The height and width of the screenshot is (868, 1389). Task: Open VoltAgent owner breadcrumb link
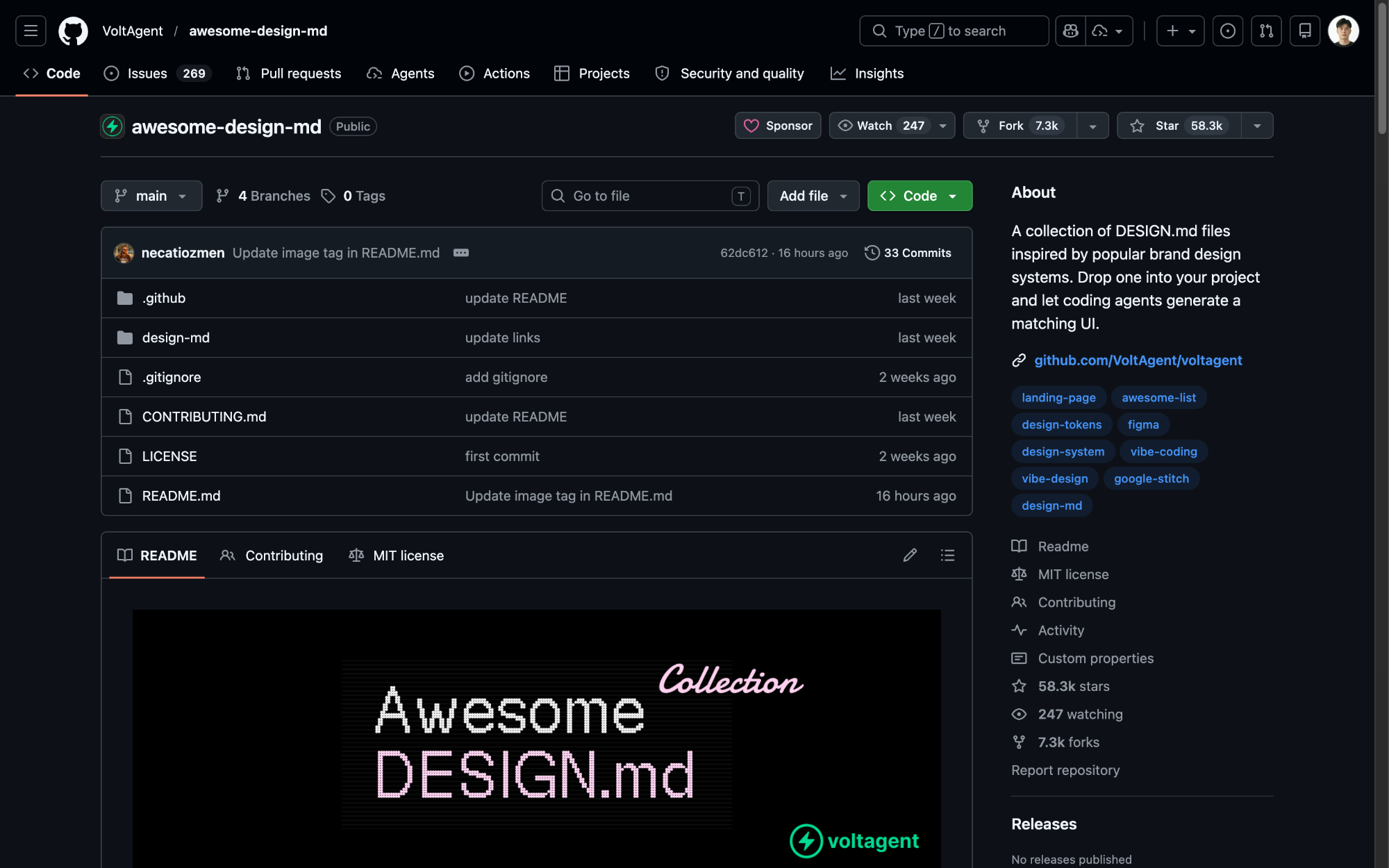point(133,31)
